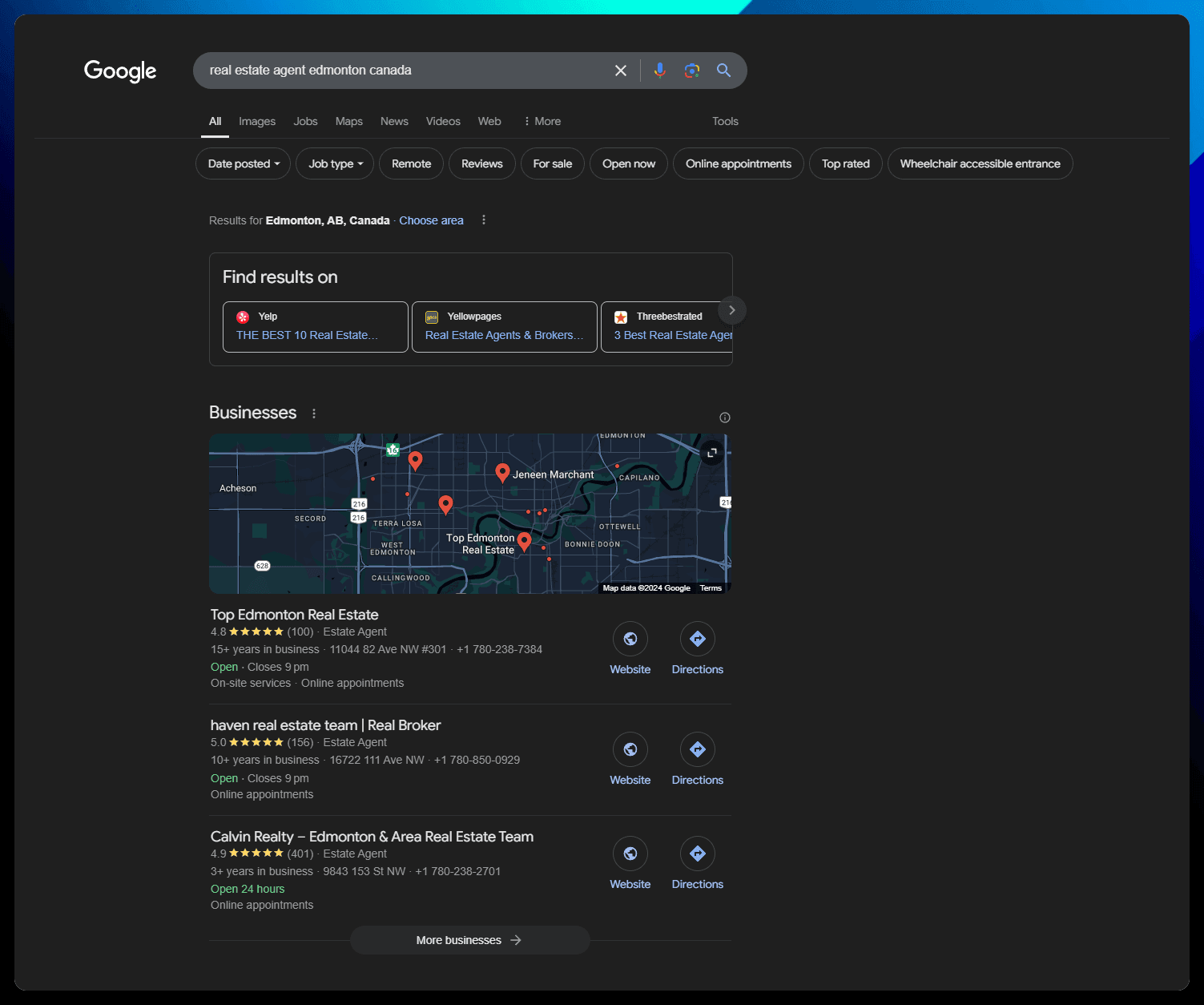Viewport: 1204px width, 1005px height.
Task: Click Website icon for Calvin Realty
Action: point(630,854)
